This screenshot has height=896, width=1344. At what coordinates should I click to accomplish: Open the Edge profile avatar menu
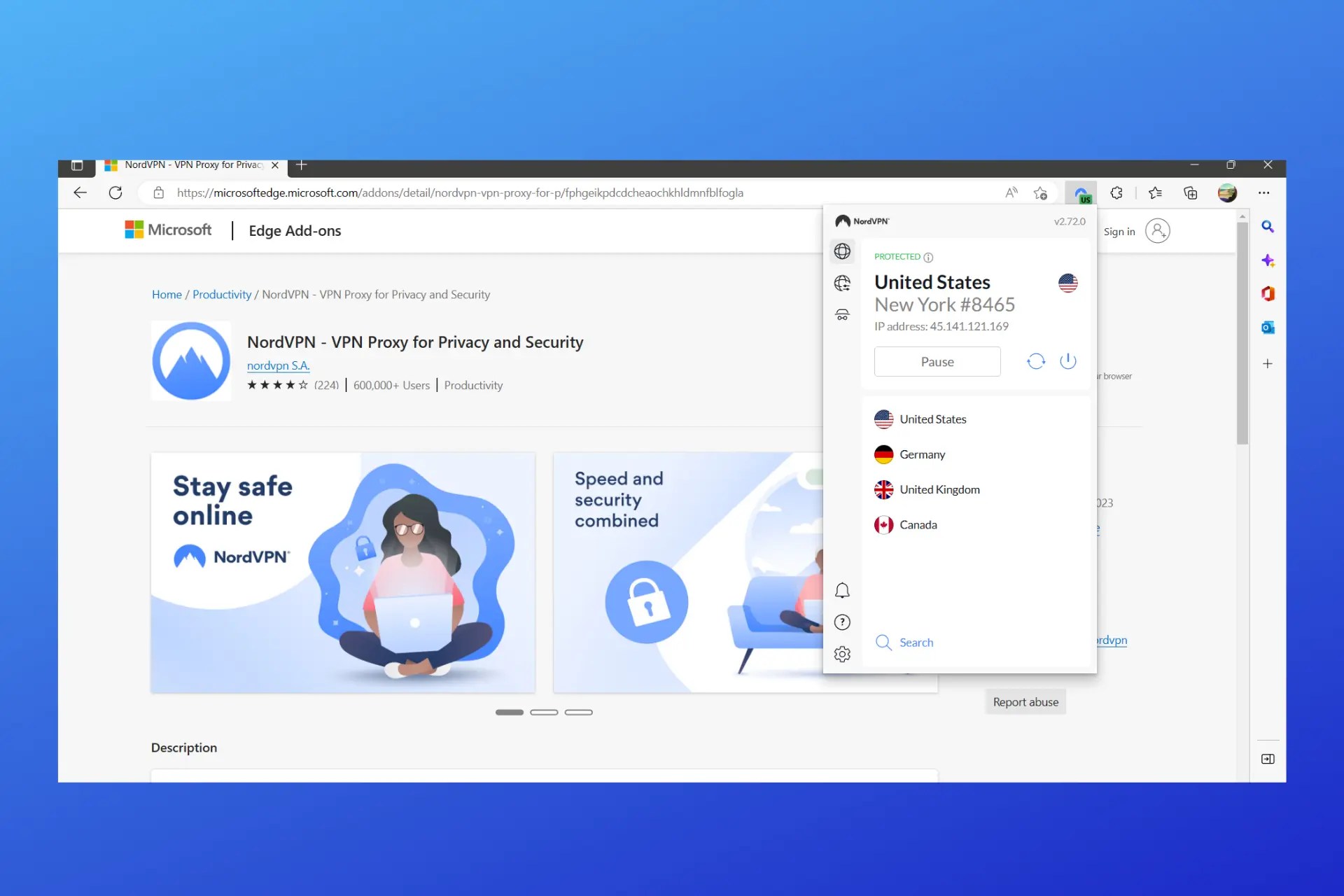pos(1228,192)
